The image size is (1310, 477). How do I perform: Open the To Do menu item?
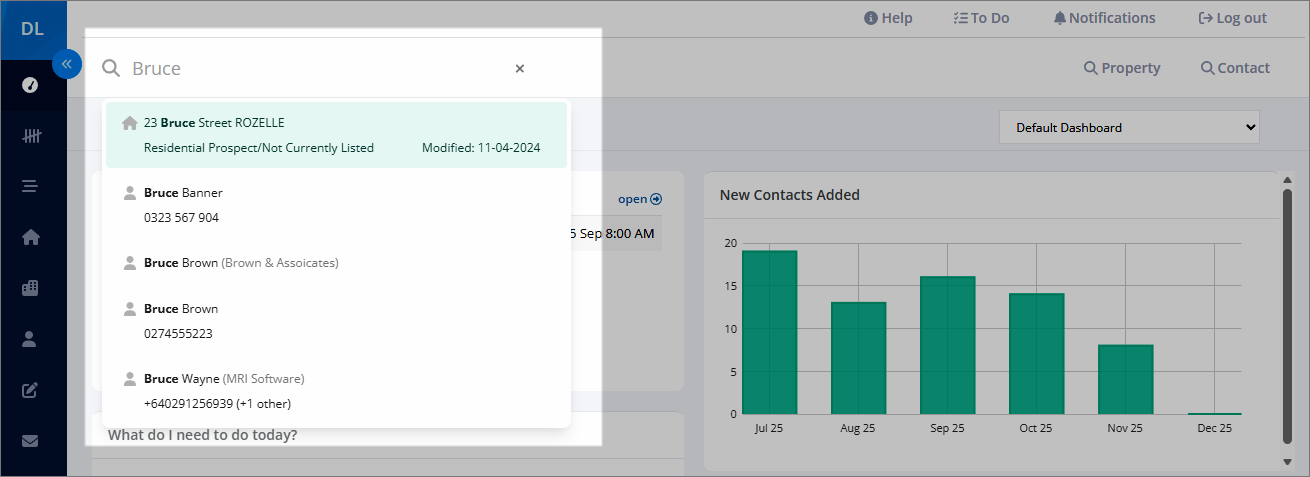click(981, 18)
